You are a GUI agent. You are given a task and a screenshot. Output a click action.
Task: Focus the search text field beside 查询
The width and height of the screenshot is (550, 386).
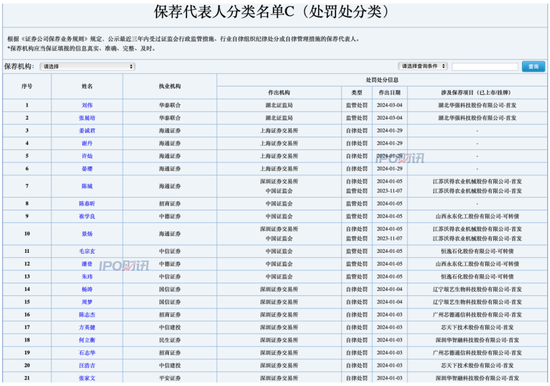pyautogui.click(x=485, y=66)
